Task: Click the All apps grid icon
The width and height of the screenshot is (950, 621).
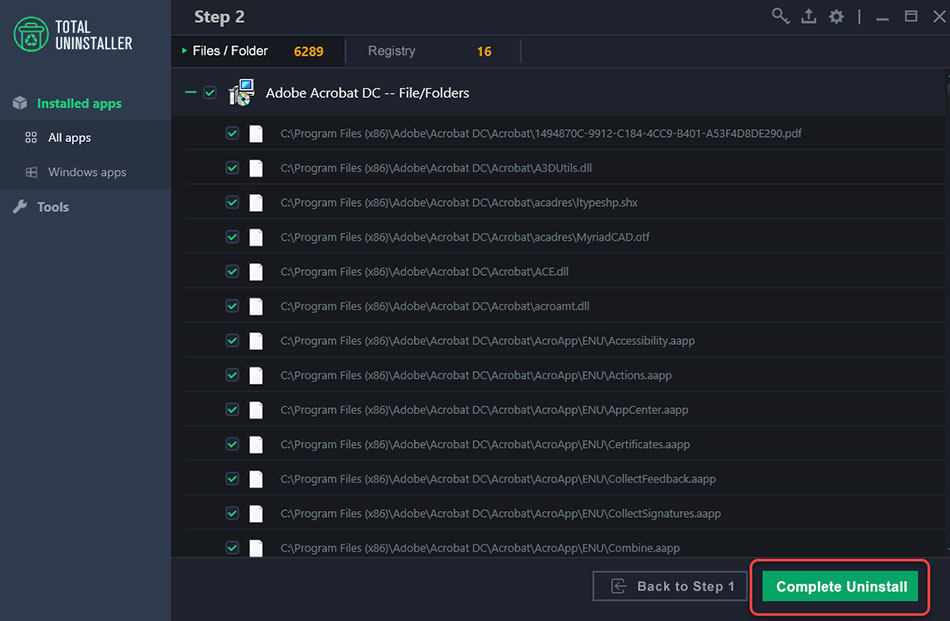Action: click(31, 138)
